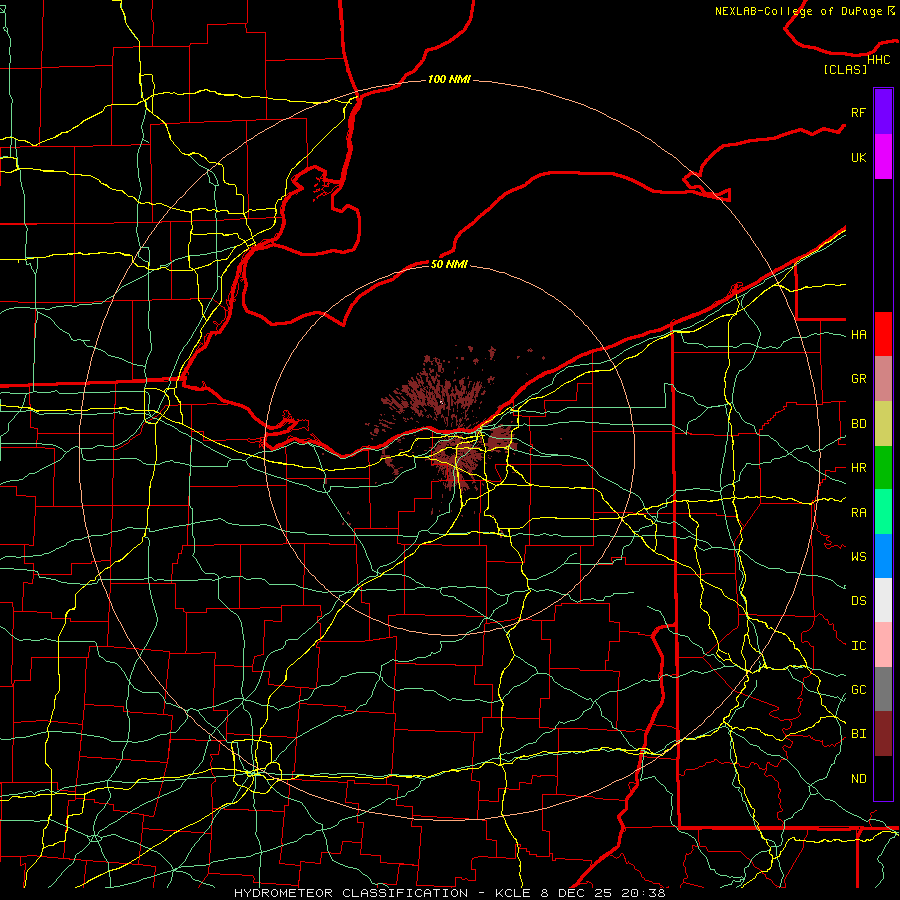Click the radar site center dot
This screenshot has height=900, width=900.
[441, 402]
